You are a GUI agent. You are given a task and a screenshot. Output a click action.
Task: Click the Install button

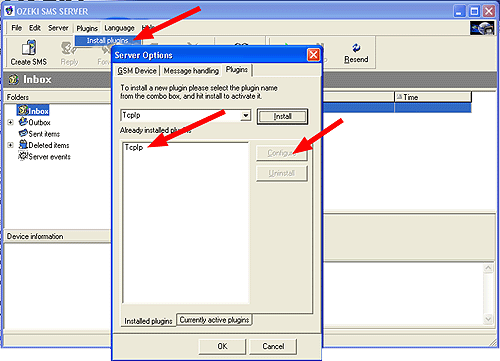pyautogui.click(x=282, y=116)
